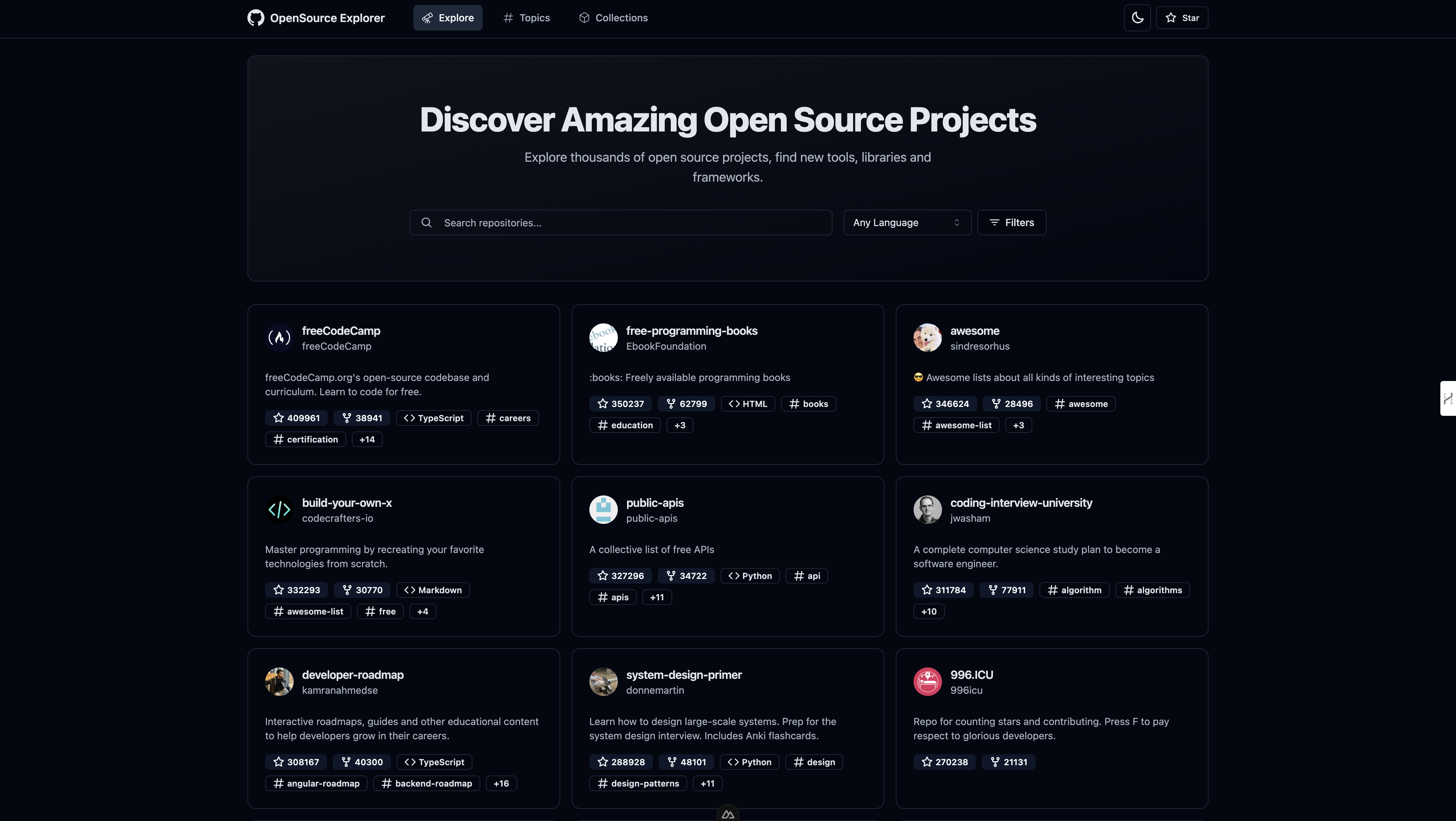Go to the Collections tab

[x=613, y=17]
